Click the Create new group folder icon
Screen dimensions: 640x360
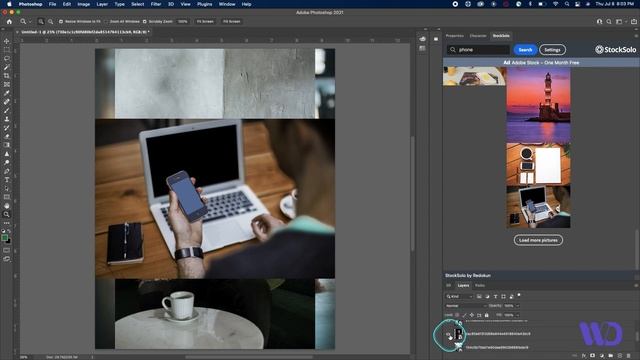click(x=611, y=356)
